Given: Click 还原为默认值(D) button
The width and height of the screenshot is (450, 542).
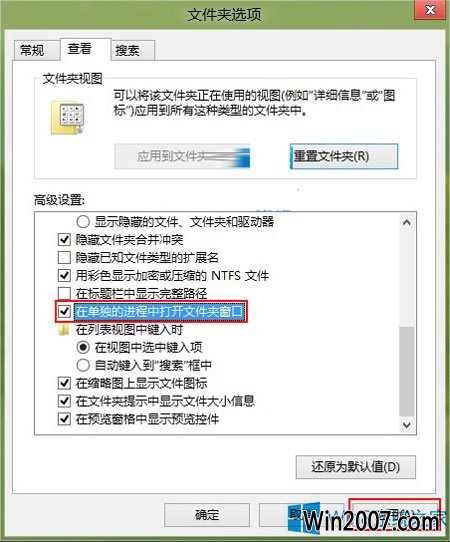Looking at the screenshot, I should [x=356, y=467].
